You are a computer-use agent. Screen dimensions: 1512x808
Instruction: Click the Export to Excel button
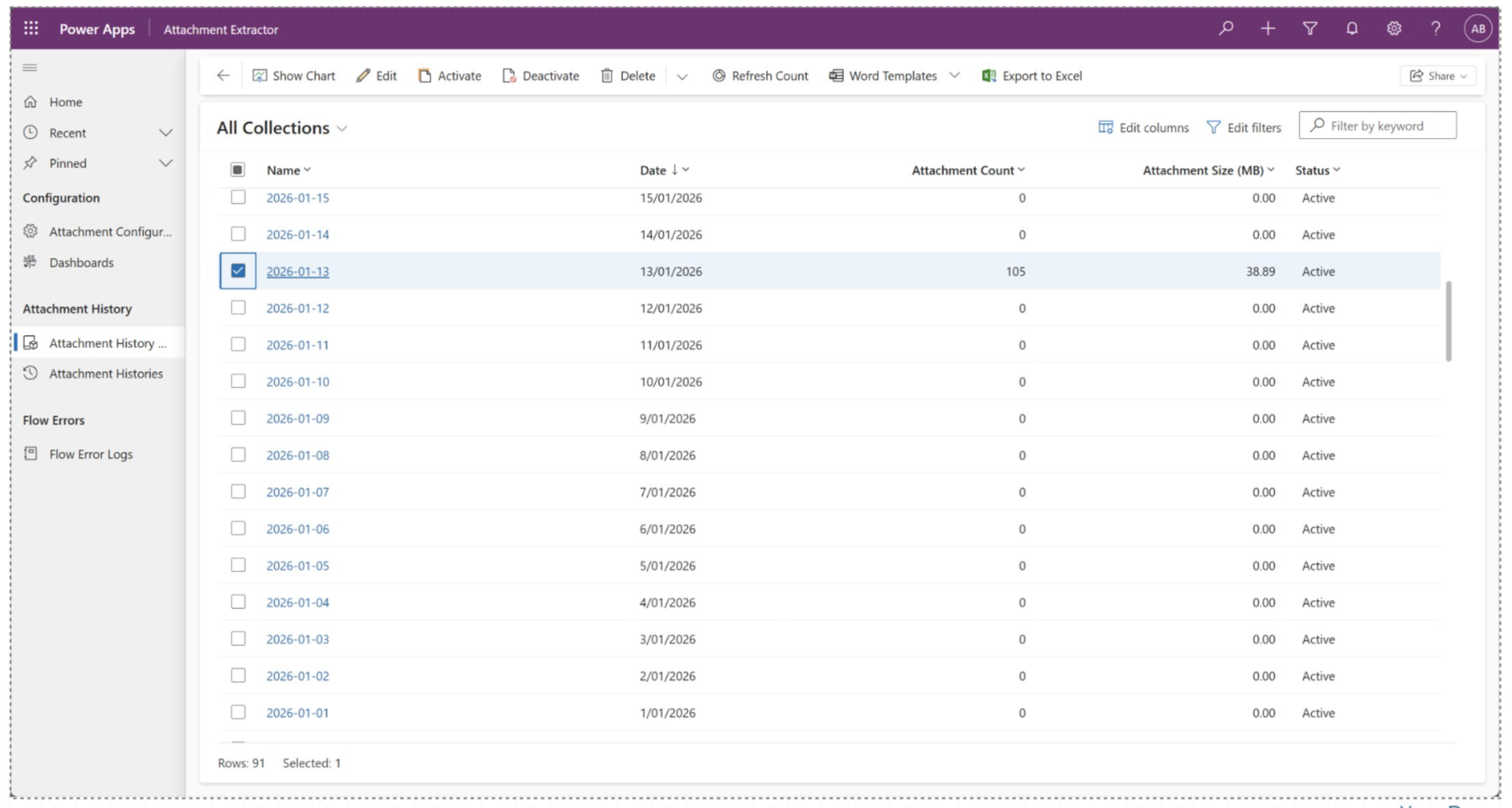click(1033, 76)
